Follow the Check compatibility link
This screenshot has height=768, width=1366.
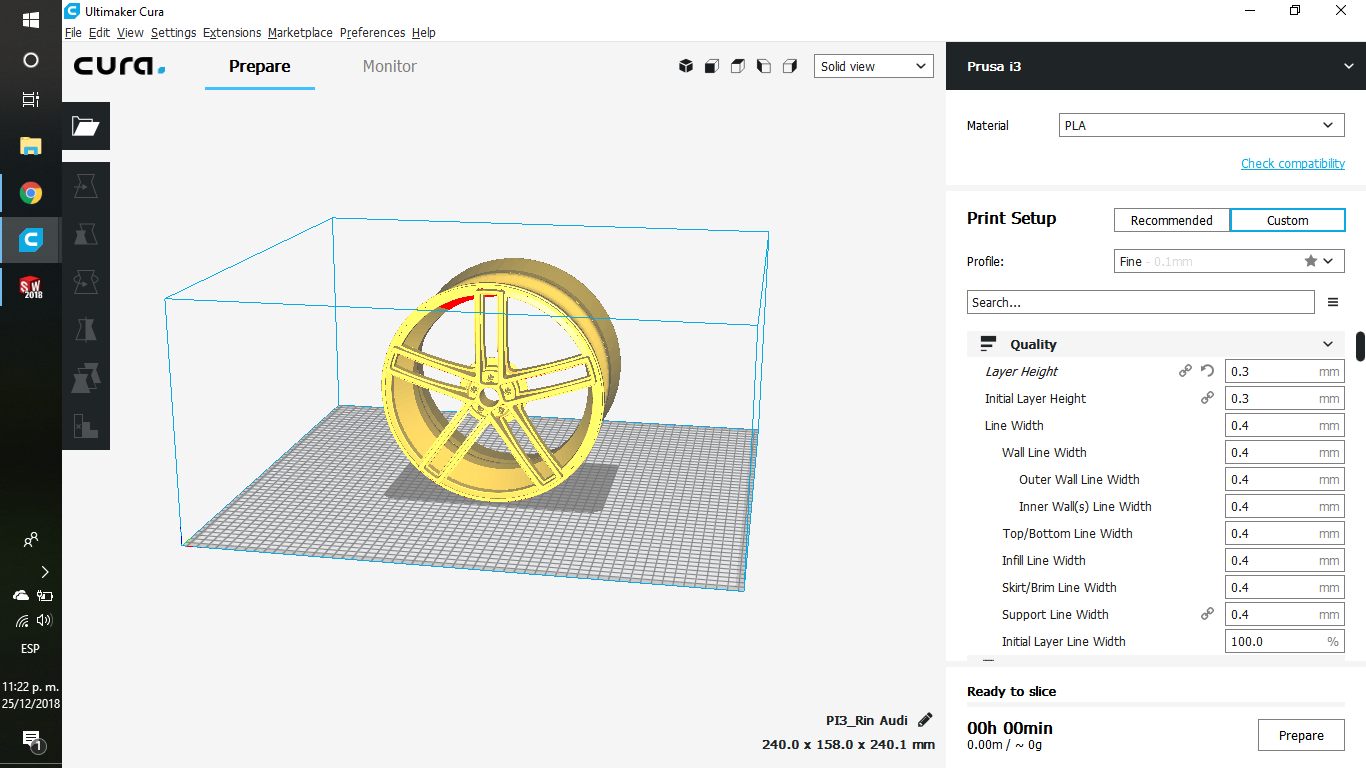(x=1293, y=163)
